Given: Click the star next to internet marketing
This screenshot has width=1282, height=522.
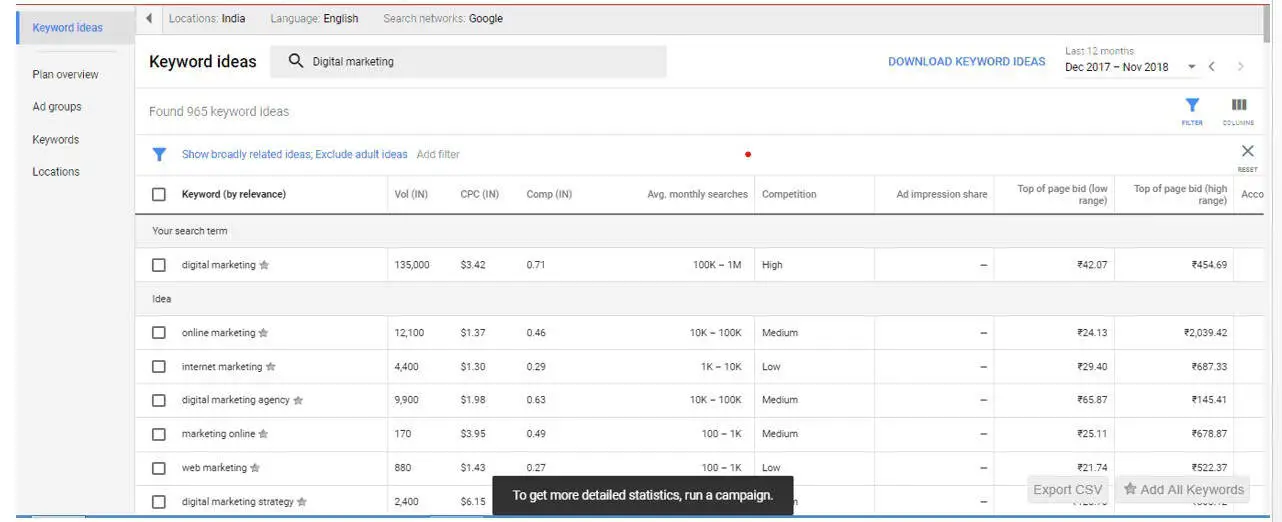Looking at the screenshot, I should click(270, 367).
